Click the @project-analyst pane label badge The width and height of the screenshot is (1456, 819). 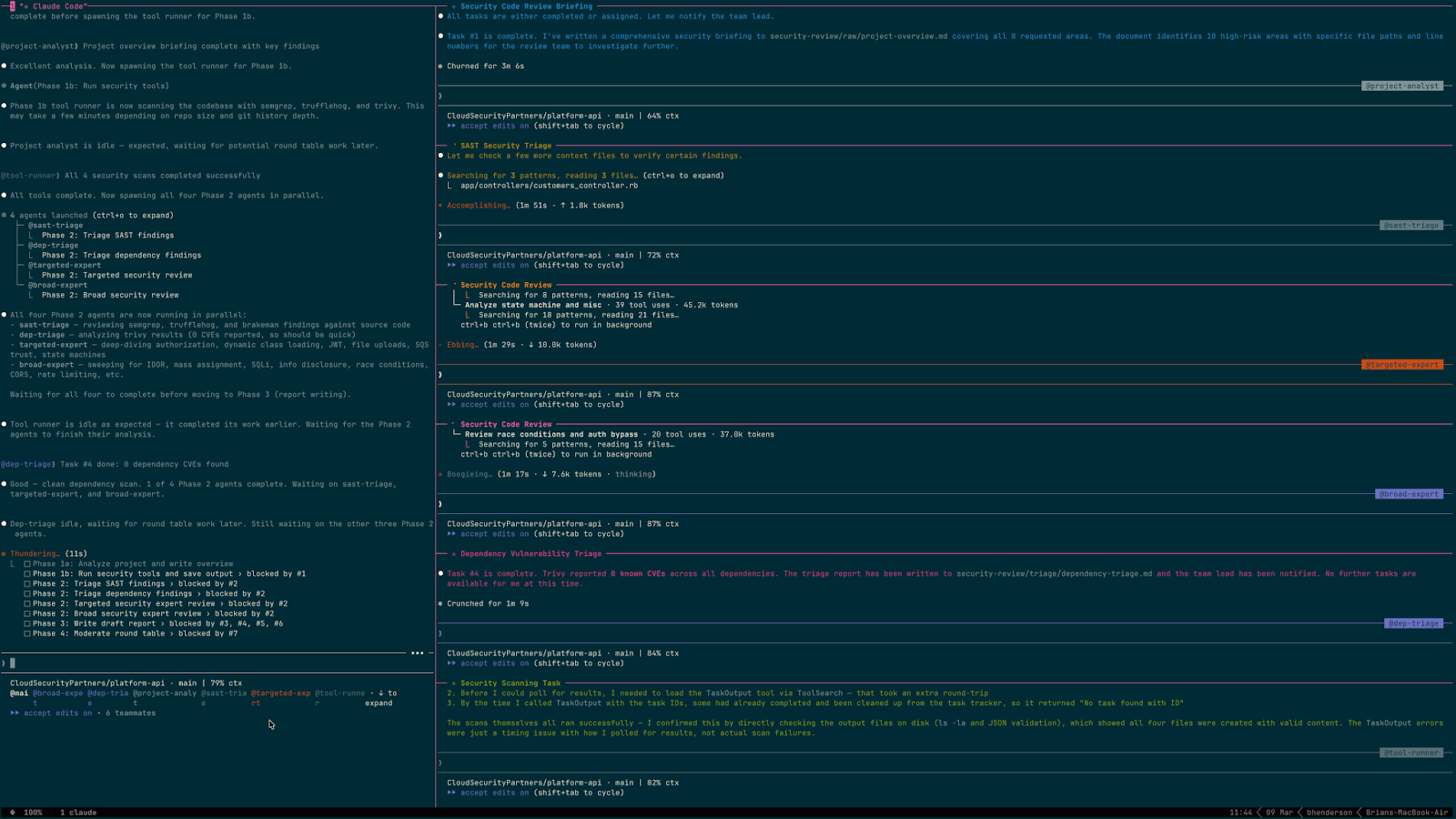[x=1402, y=86]
